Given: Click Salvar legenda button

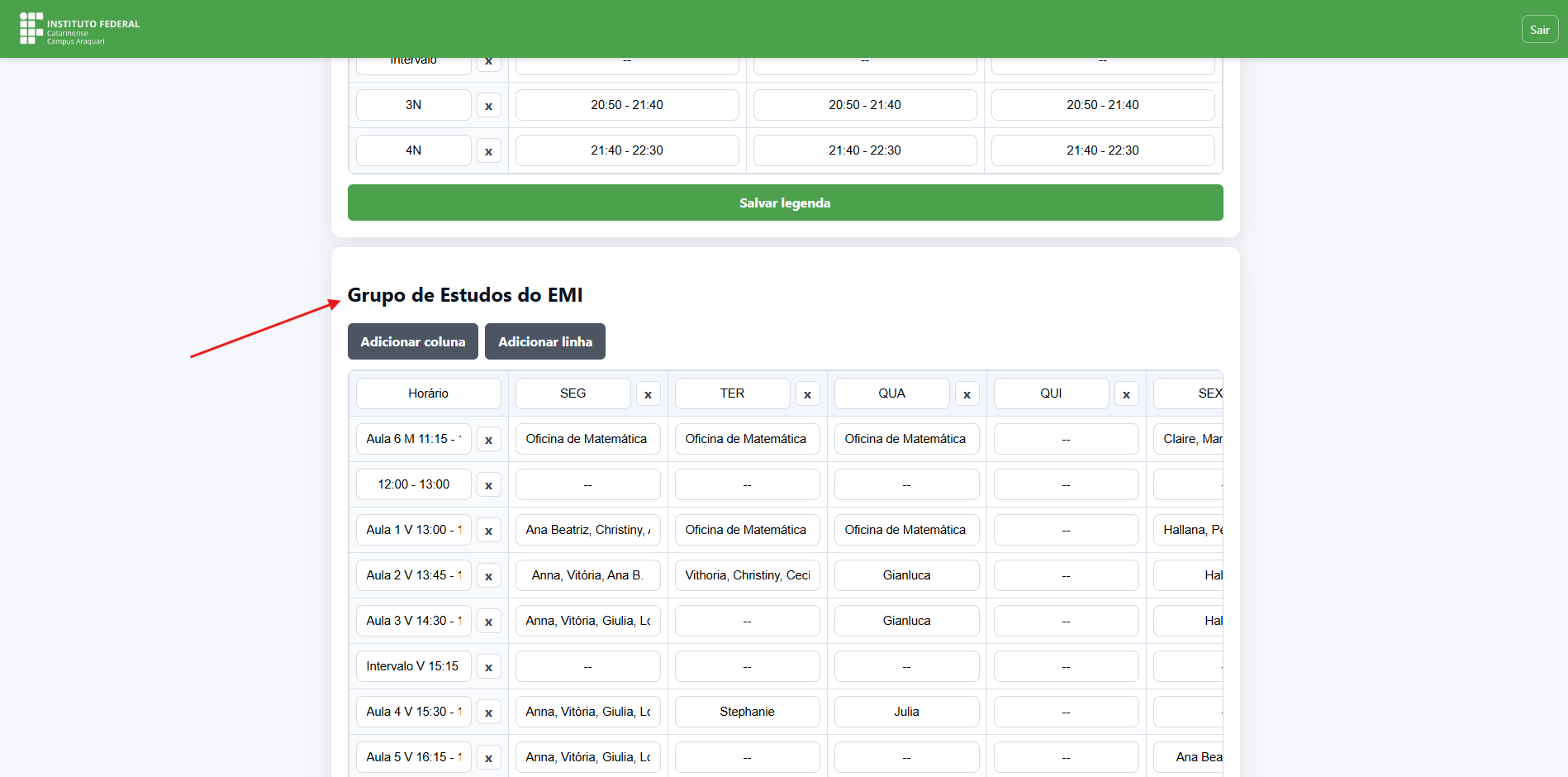Looking at the screenshot, I should point(785,203).
